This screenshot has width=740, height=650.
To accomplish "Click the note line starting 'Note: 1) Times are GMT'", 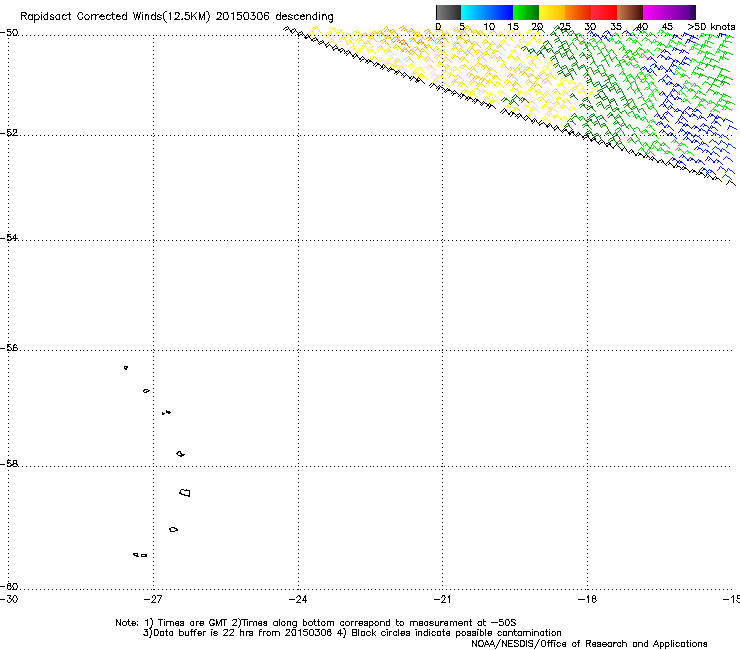I will [x=316, y=623].
